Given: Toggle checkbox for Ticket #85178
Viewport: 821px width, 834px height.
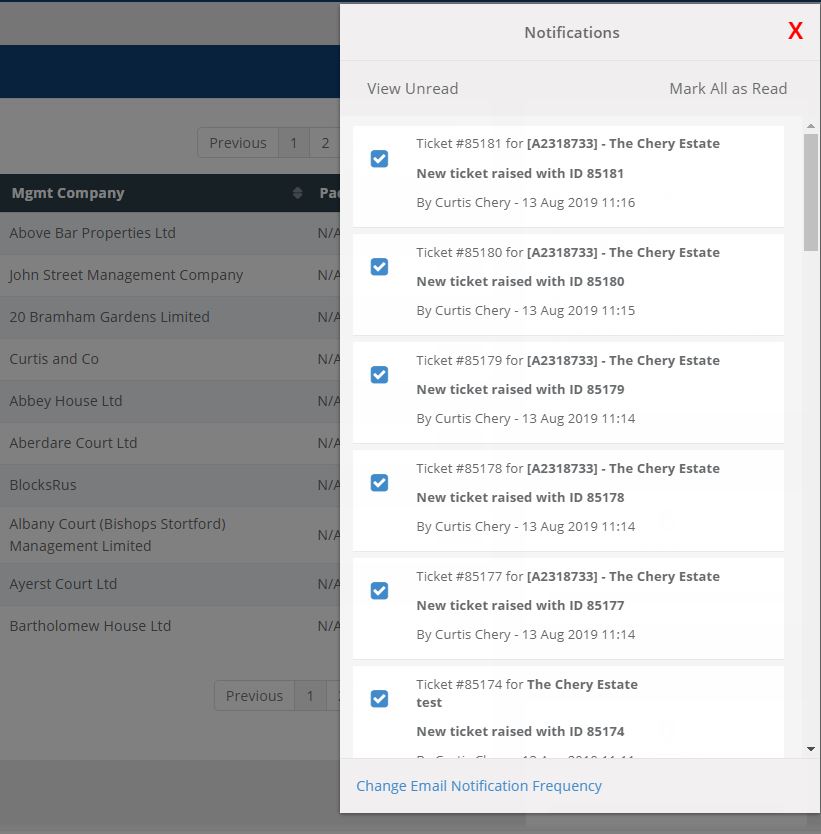Looking at the screenshot, I should [x=379, y=482].
